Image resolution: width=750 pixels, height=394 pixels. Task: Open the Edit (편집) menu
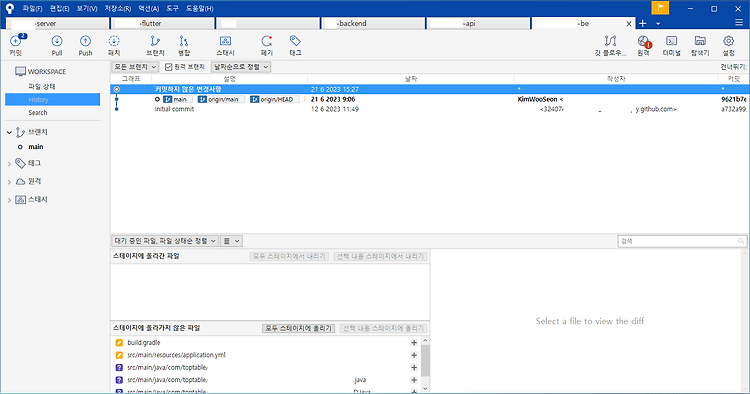(59, 9)
